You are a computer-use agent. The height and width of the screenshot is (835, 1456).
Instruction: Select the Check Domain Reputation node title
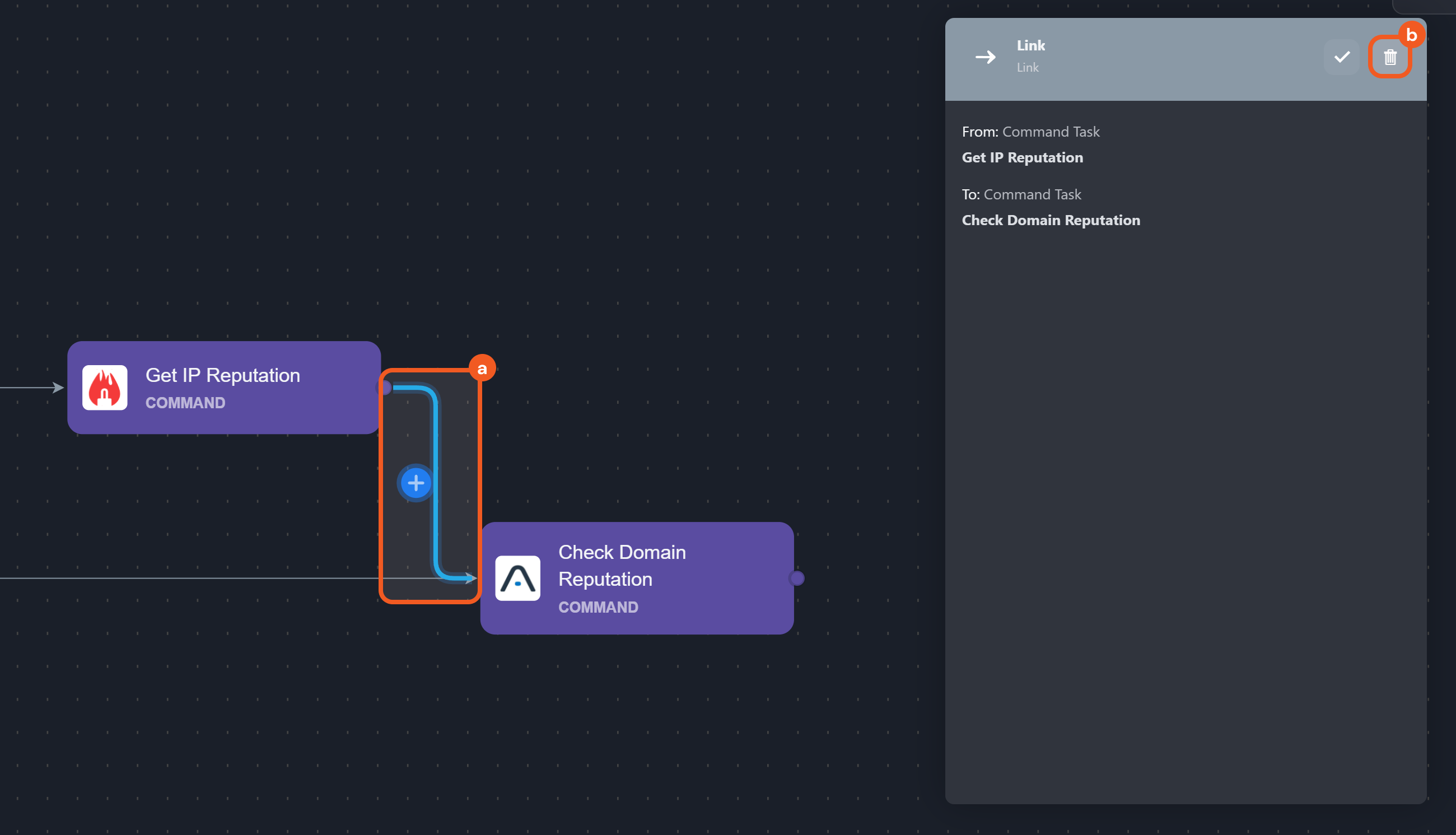pos(622,566)
